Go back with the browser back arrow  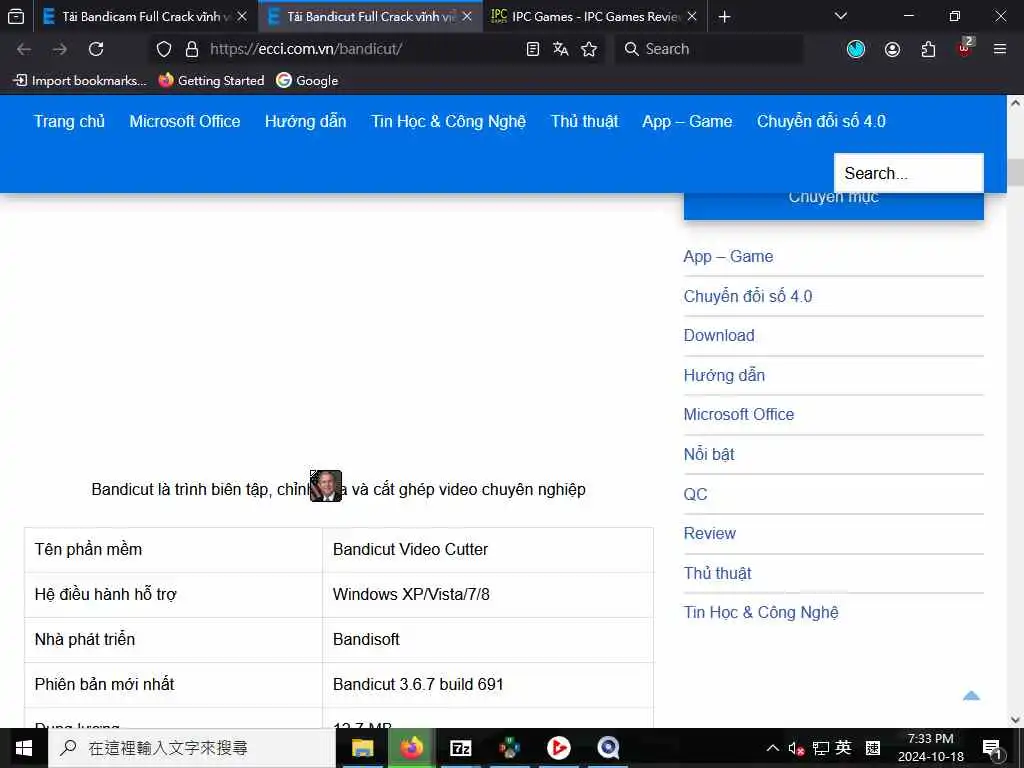point(24,49)
